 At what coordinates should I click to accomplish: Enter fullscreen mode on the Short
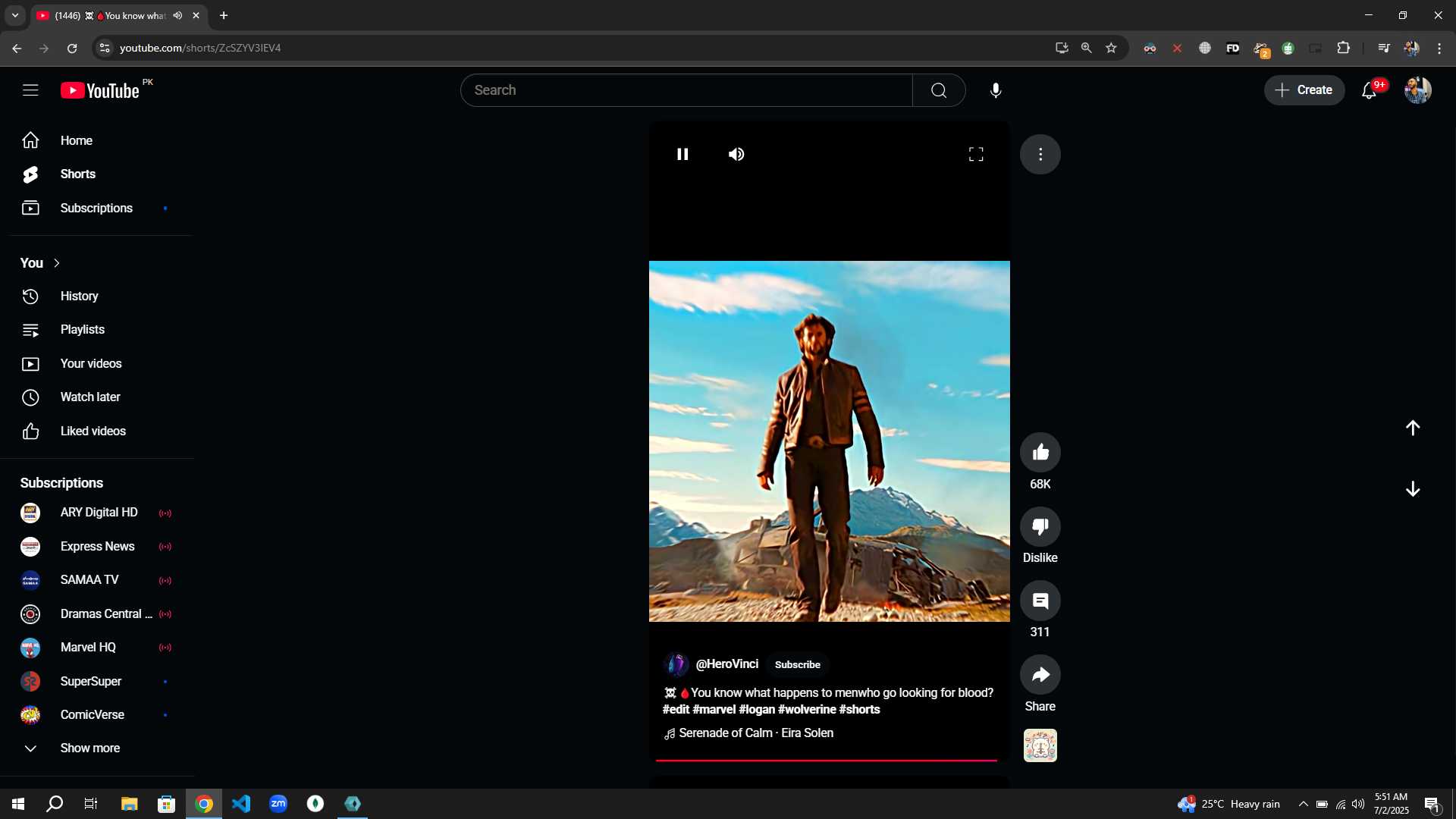(976, 154)
